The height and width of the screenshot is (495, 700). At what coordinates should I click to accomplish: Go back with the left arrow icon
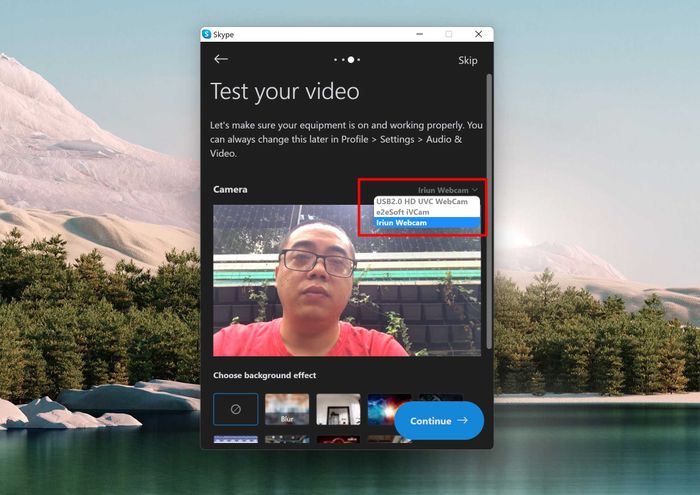pyautogui.click(x=221, y=59)
